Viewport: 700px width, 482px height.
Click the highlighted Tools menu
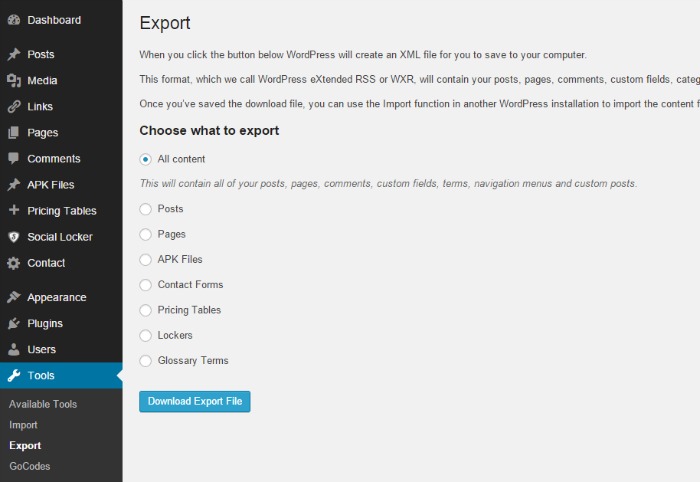[x=61, y=375]
